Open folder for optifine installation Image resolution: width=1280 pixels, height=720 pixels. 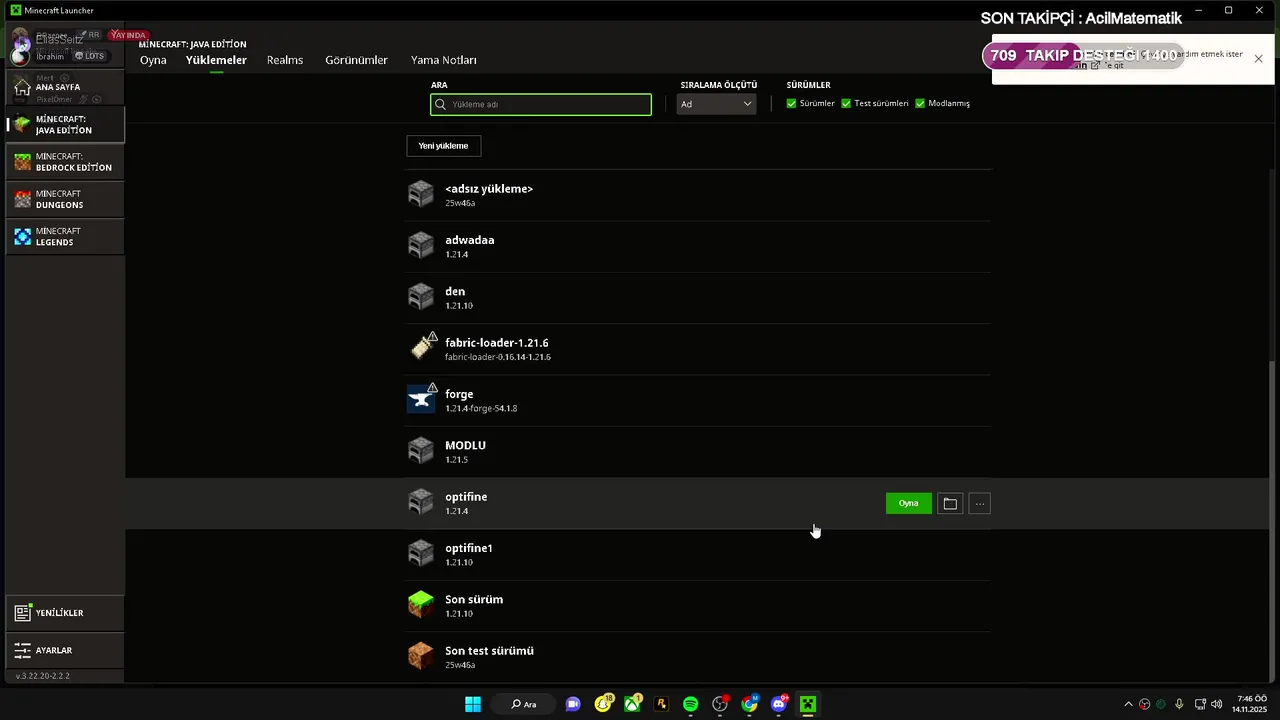[950, 503]
